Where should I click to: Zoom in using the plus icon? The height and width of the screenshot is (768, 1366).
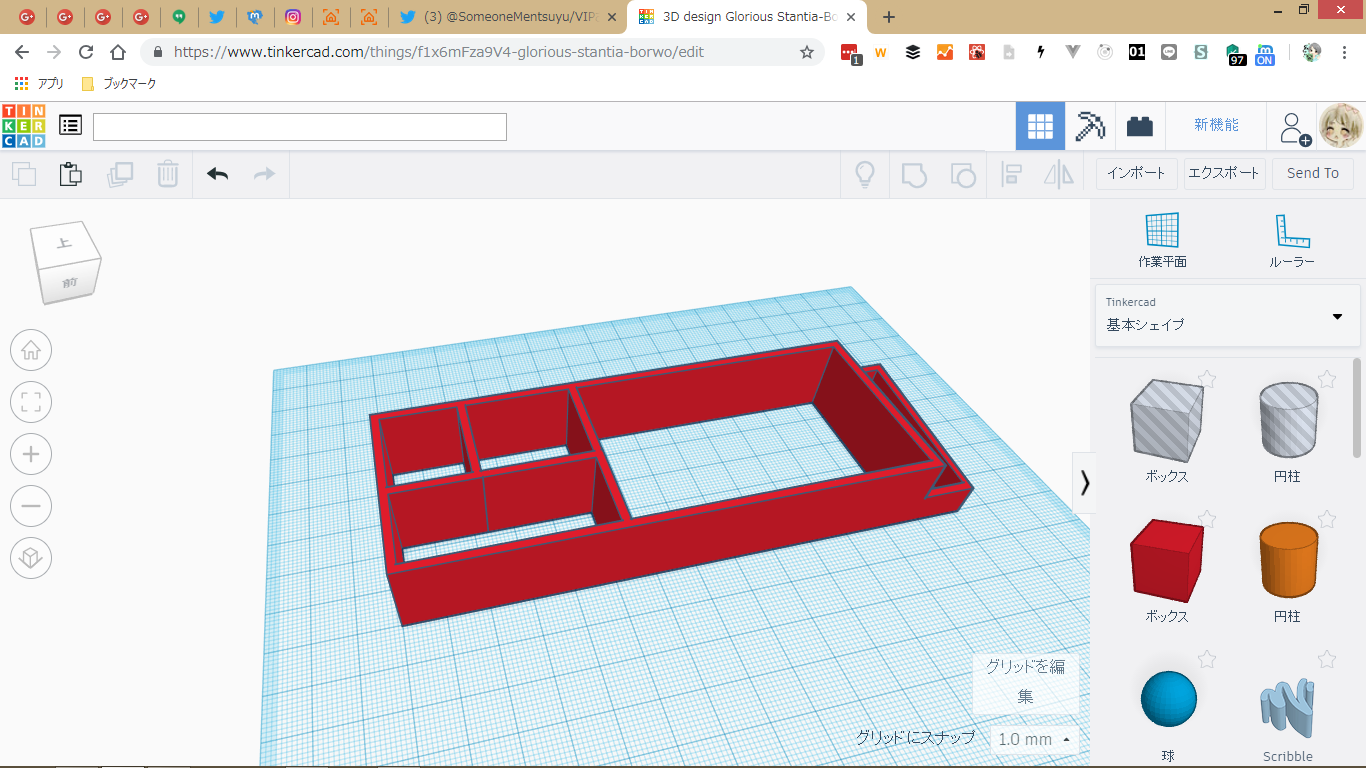click(x=31, y=454)
